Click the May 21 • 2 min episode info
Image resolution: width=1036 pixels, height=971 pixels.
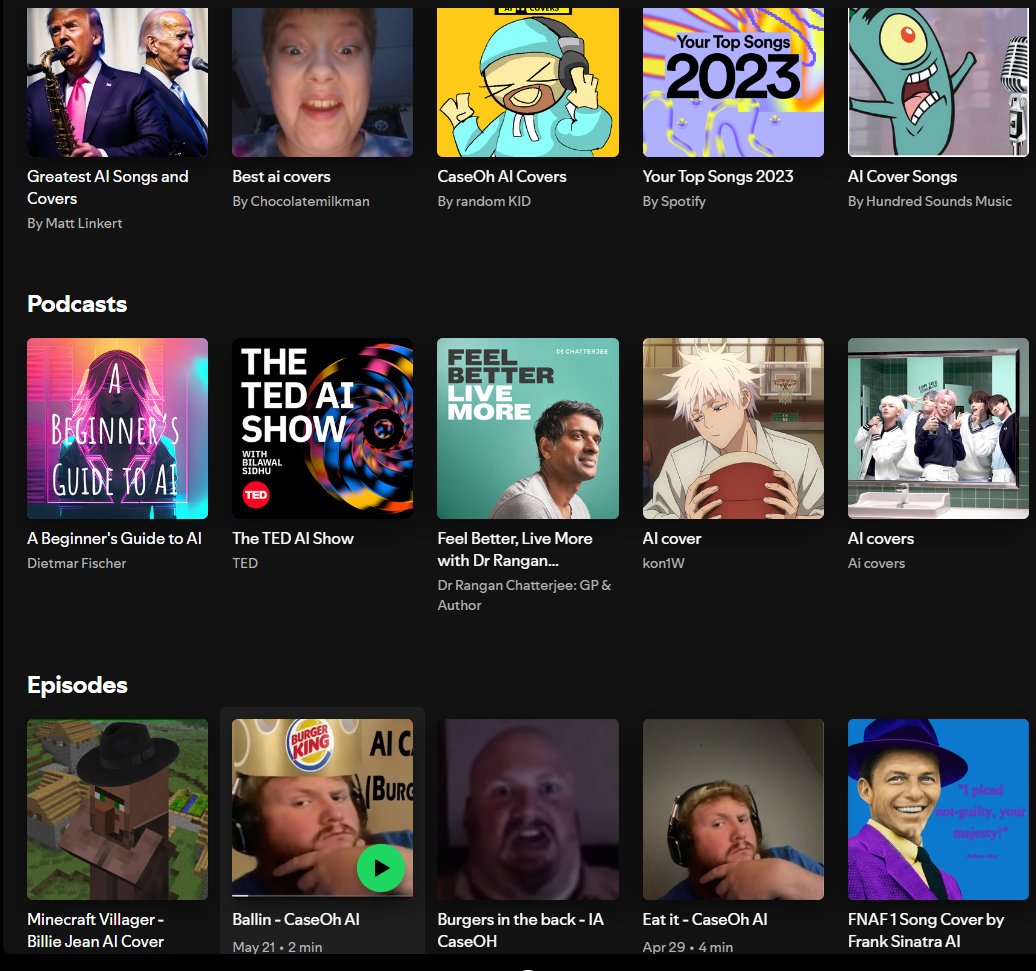(x=278, y=947)
